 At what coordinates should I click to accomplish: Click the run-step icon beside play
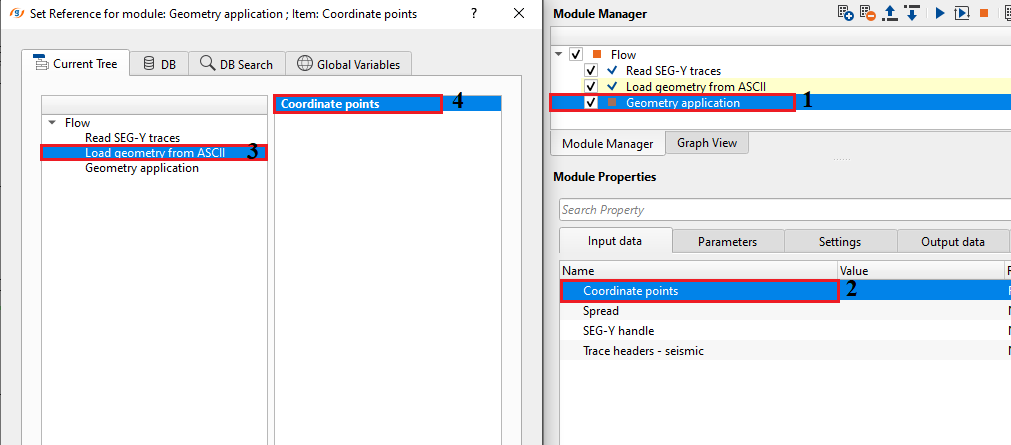(962, 14)
